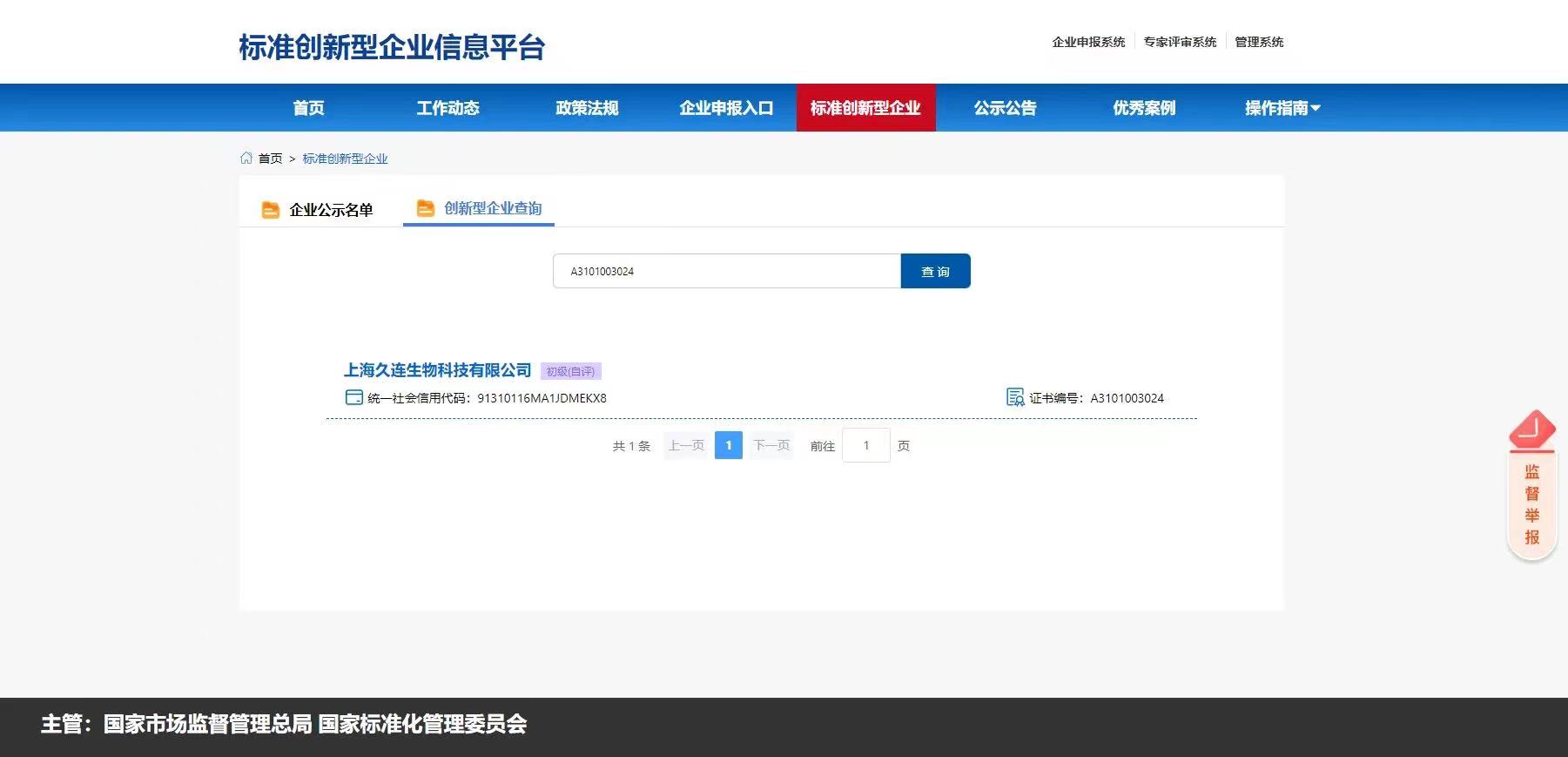Open 工作动态 navigation item
The width and height of the screenshot is (1568, 757).
tap(448, 108)
